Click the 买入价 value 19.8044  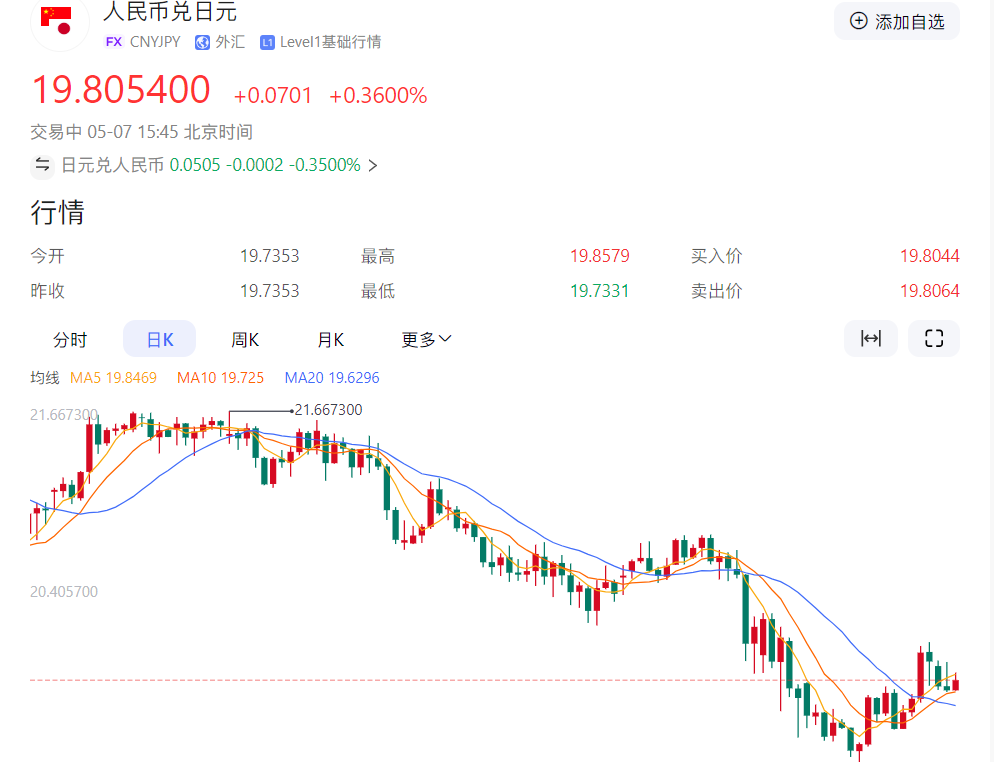(929, 256)
